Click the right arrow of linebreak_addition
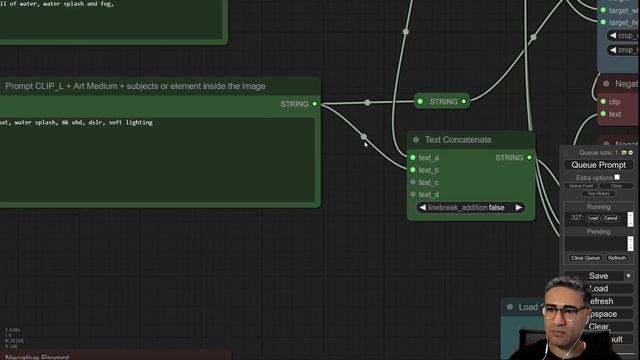640x360 pixels. 518,207
